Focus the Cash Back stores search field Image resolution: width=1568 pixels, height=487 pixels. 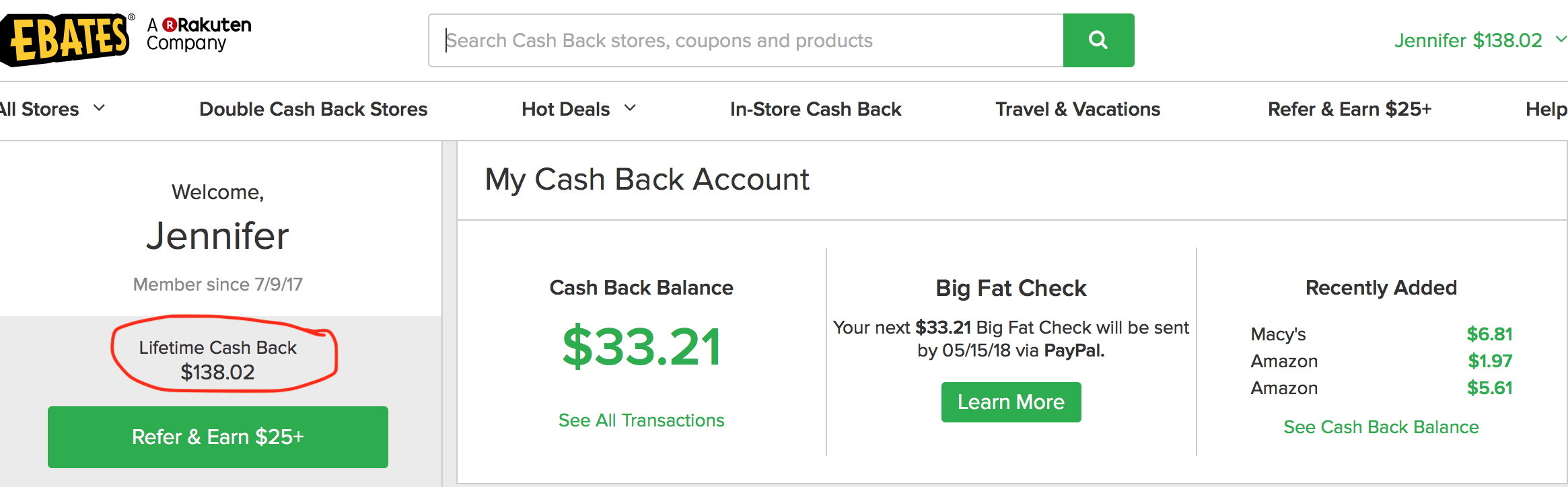[x=746, y=40]
